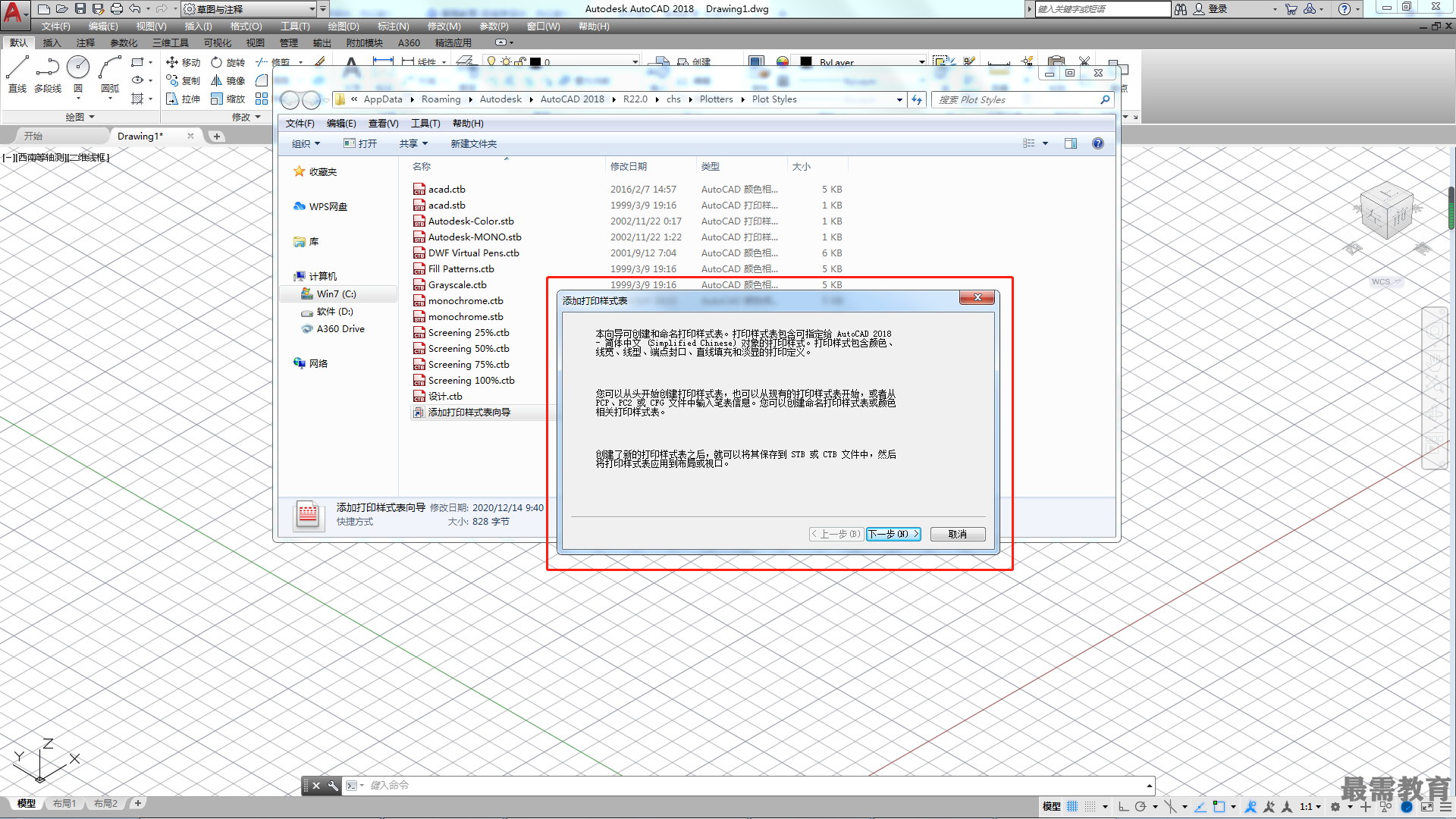
Task: Click the 下一步 button in the wizard
Action: (893, 534)
